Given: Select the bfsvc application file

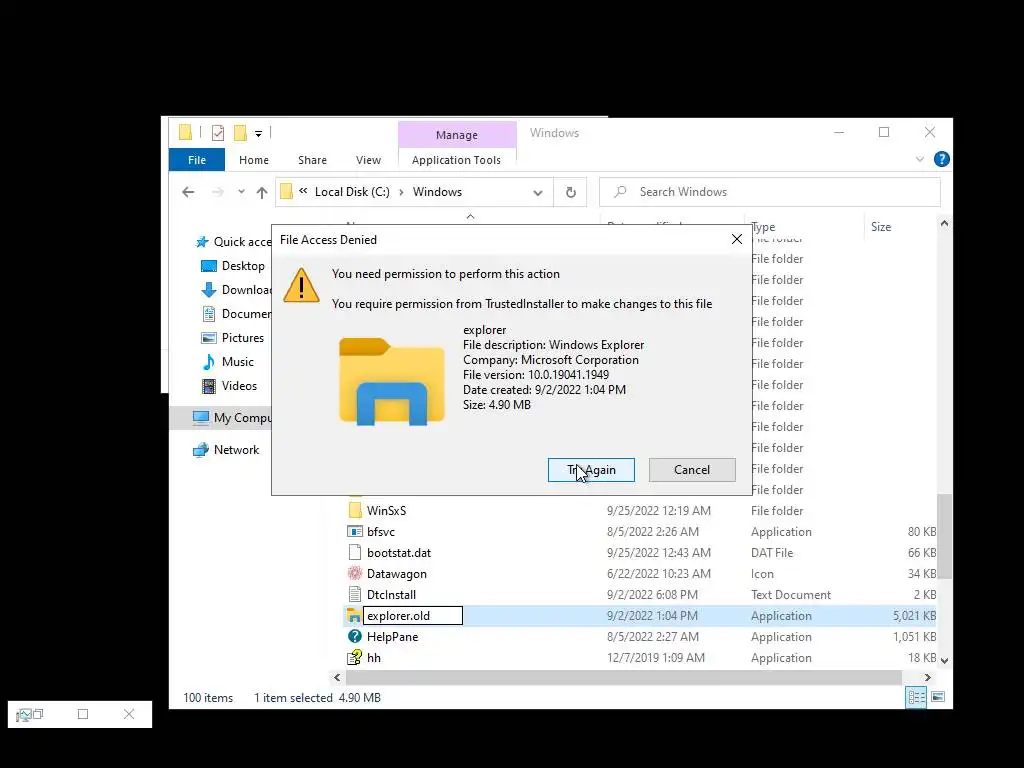Looking at the screenshot, I should pos(381,532).
